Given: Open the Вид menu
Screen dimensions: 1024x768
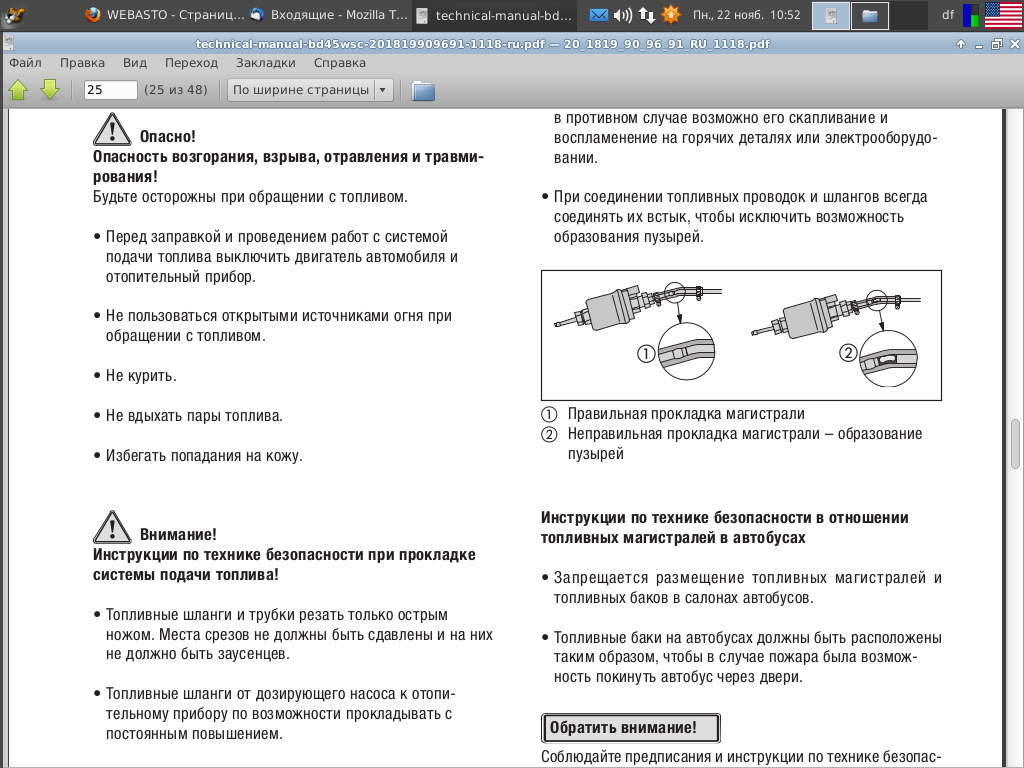Looking at the screenshot, I should pos(135,63).
